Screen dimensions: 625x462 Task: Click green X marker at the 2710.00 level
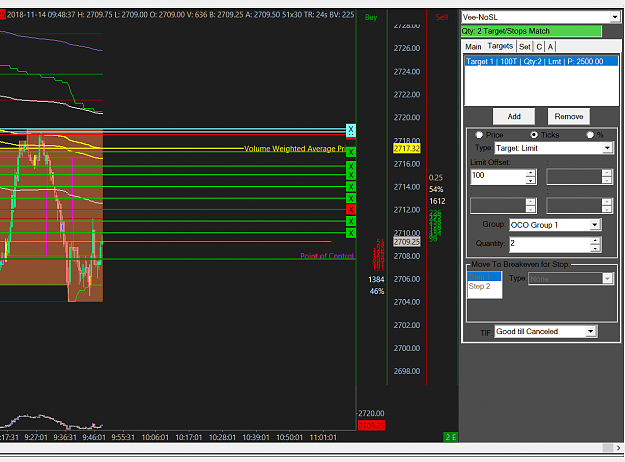(351, 233)
